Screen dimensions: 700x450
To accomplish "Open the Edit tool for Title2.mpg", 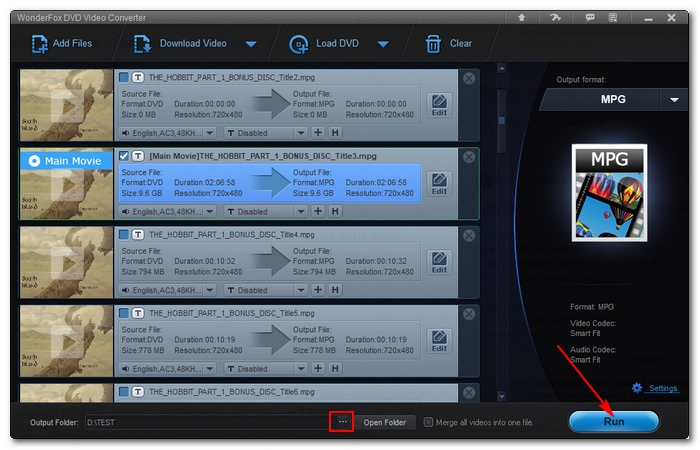I will tap(439, 105).
